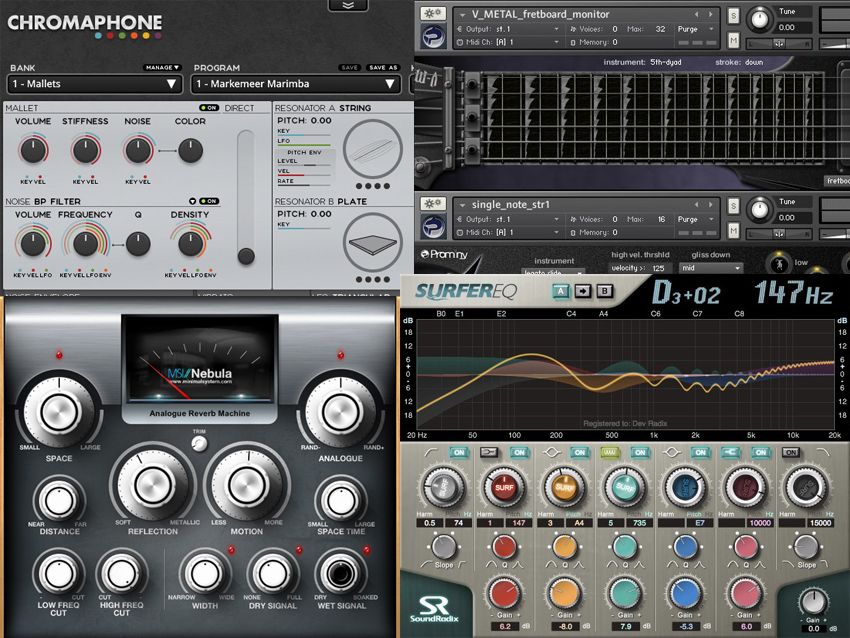Image resolution: width=850 pixels, height=638 pixels.
Task: Toggle ON for the 735 teal band
Action: click(640, 452)
